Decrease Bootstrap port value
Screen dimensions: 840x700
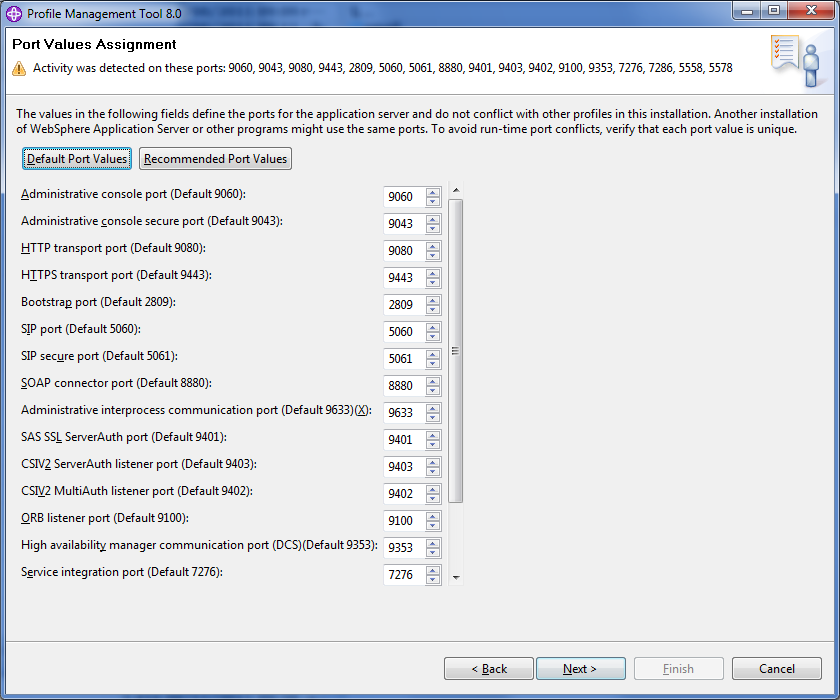coord(433,310)
